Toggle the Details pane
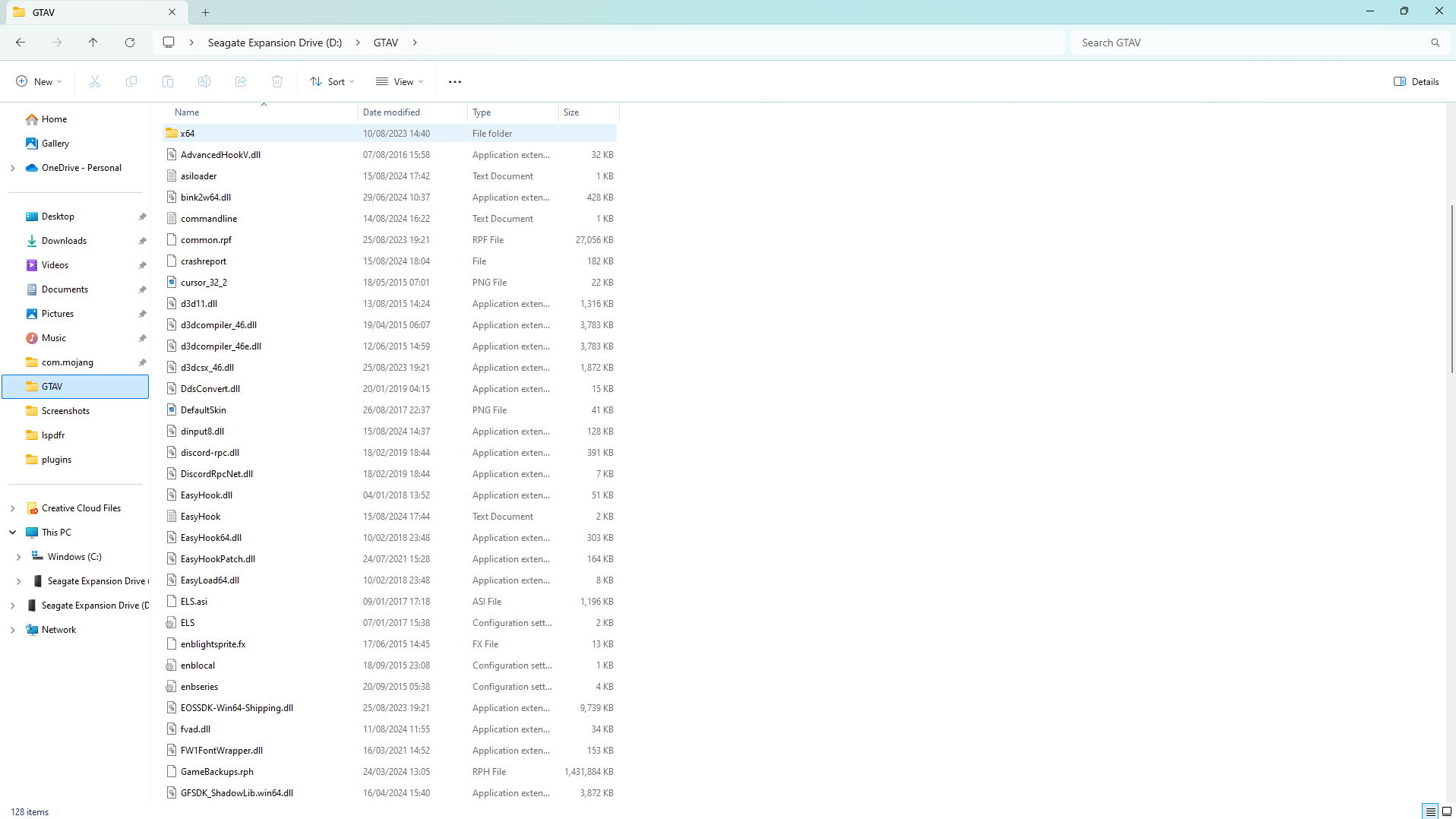The height and width of the screenshot is (819, 1456). tap(1416, 81)
